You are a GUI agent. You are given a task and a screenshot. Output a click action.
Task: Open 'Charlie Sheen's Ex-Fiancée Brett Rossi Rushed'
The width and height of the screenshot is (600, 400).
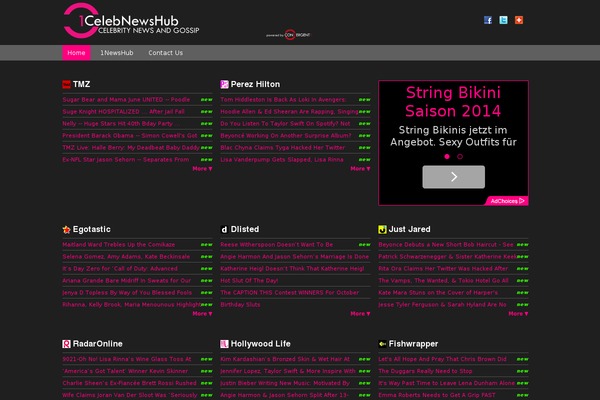click(x=129, y=383)
